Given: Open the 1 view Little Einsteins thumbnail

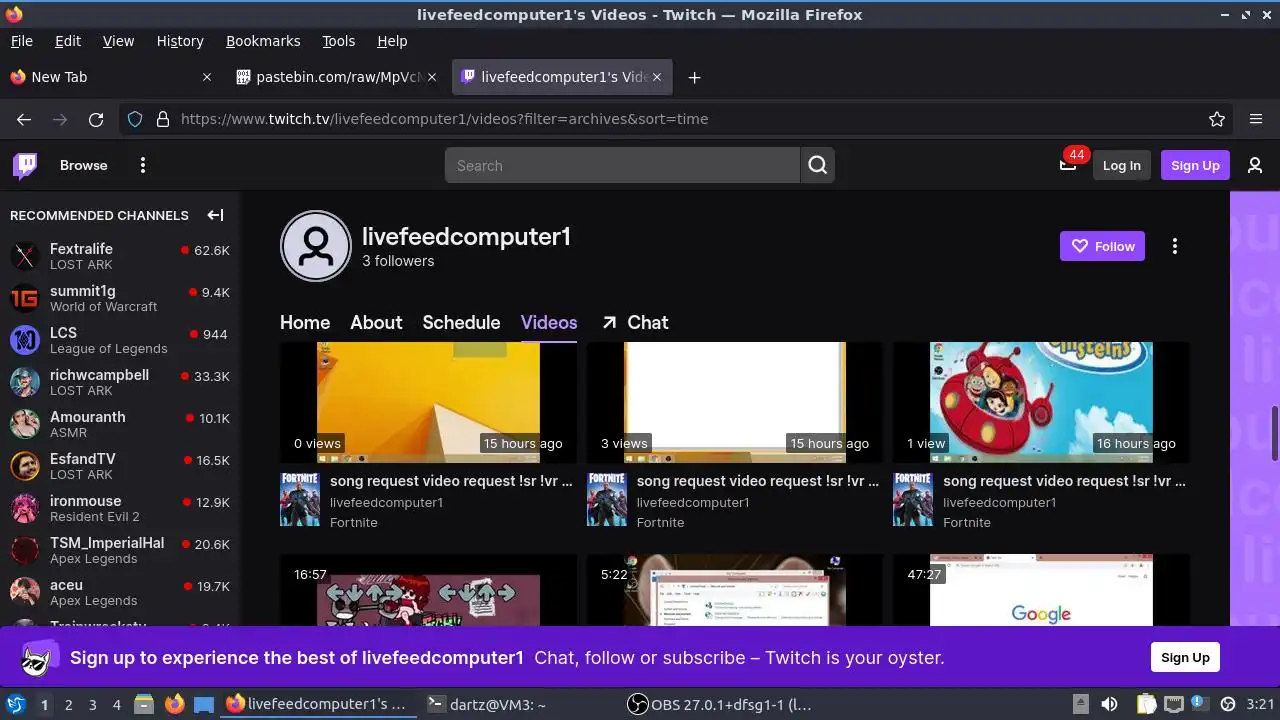Looking at the screenshot, I should [1041, 402].
